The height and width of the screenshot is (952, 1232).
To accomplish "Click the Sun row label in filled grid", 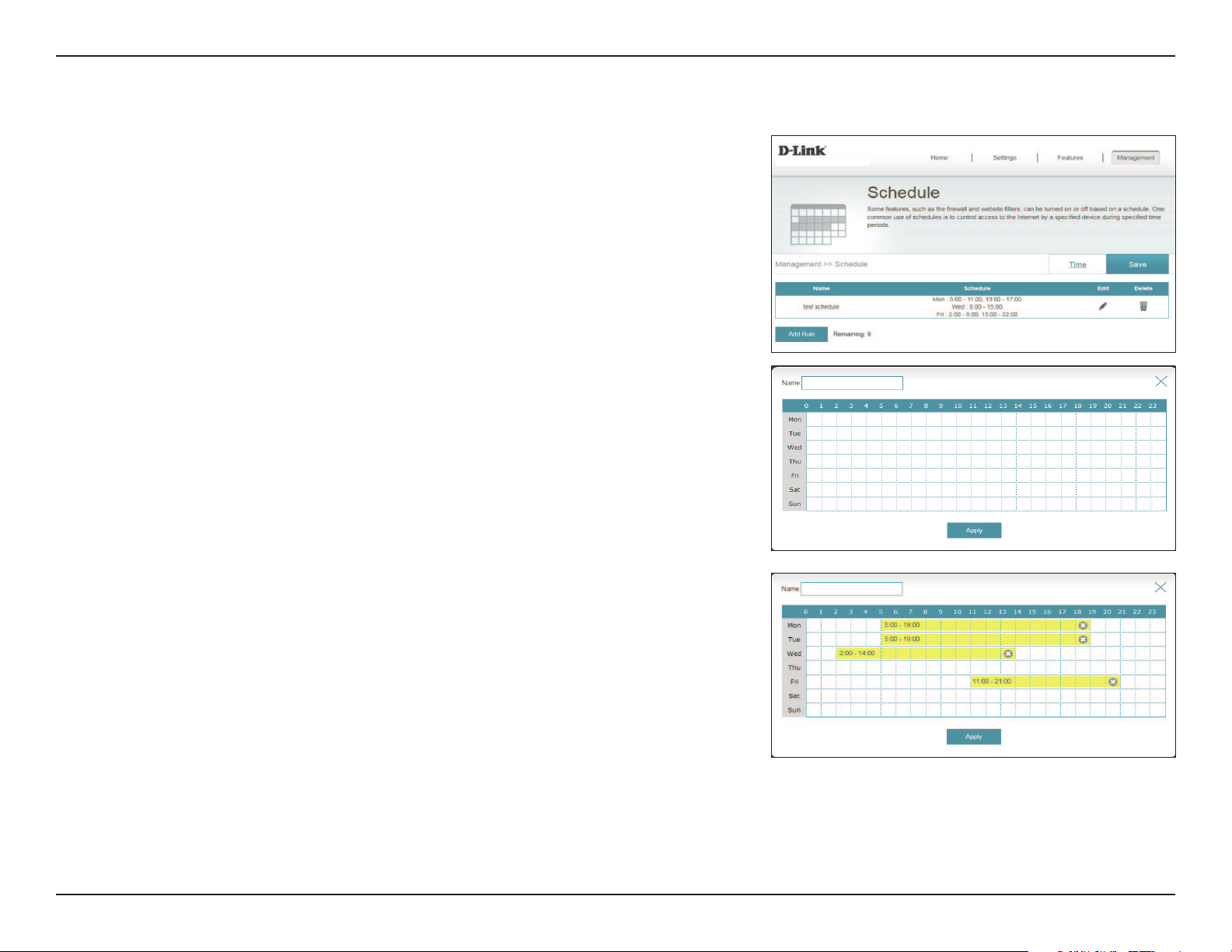I will click(x=794, y=710).
